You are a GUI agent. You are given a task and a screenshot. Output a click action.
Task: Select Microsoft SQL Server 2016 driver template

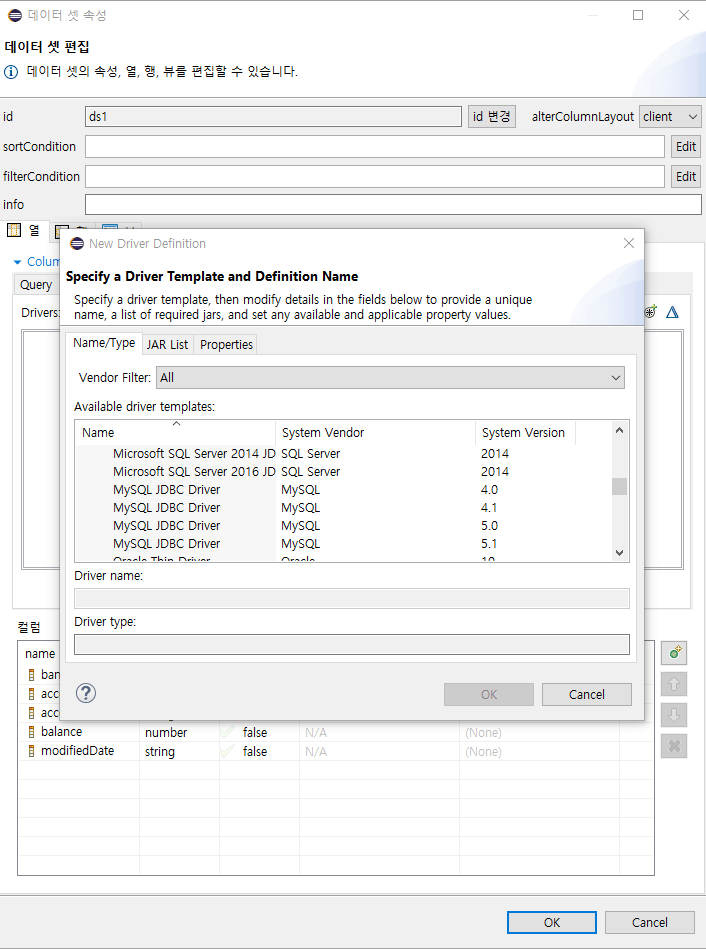tap(193, 471)
